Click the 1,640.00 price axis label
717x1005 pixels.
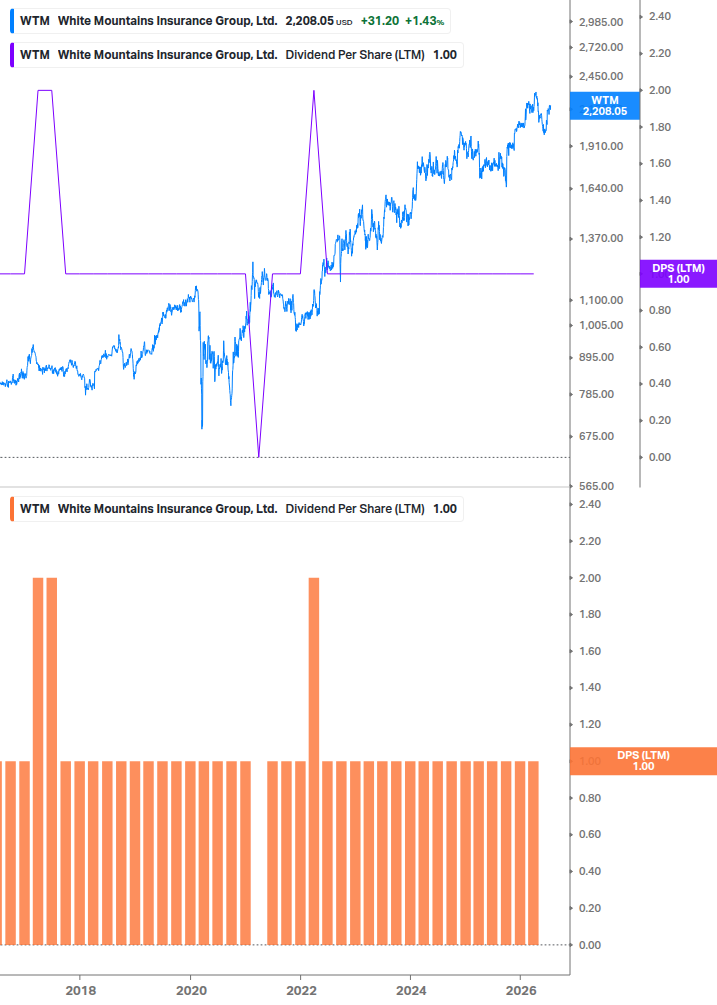pos(601,188)
